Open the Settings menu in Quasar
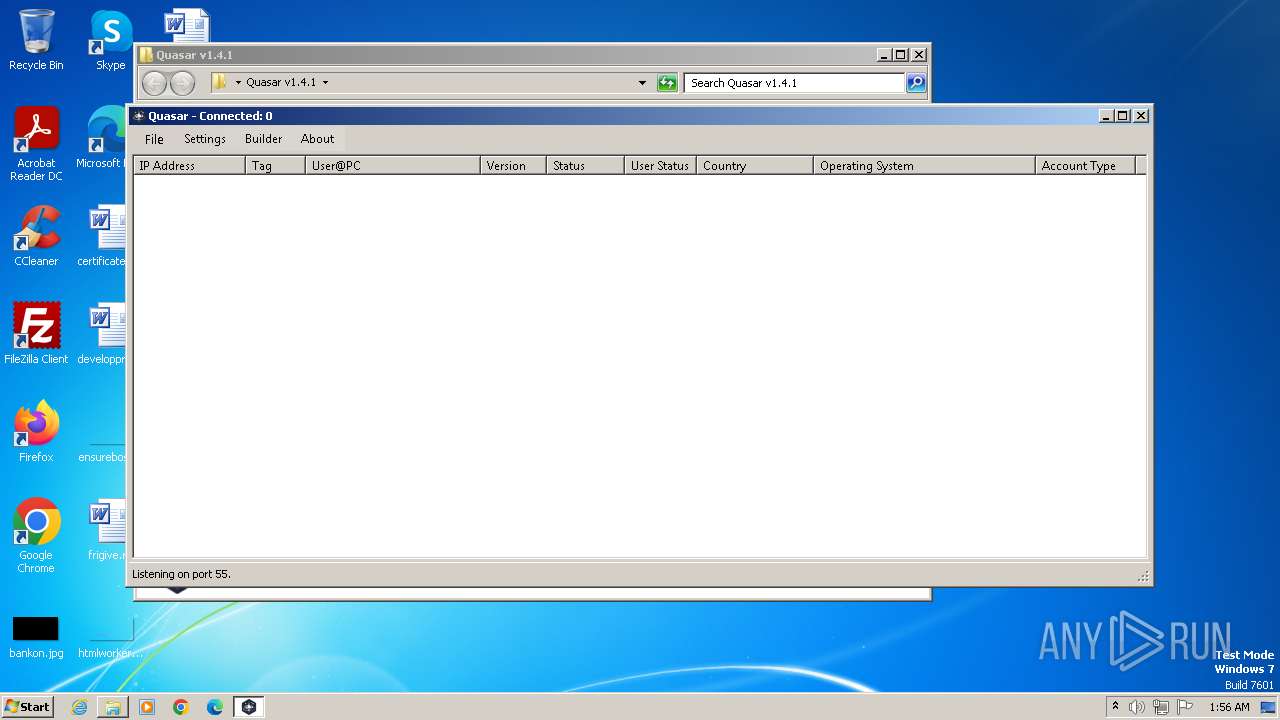 coord(205,139)
